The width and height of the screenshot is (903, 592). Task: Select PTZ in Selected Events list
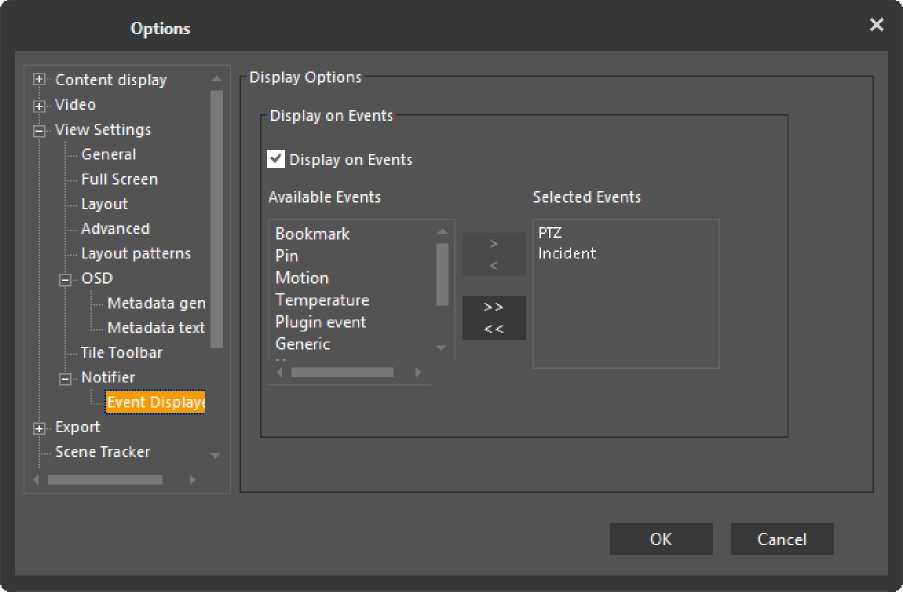point(550,233)
